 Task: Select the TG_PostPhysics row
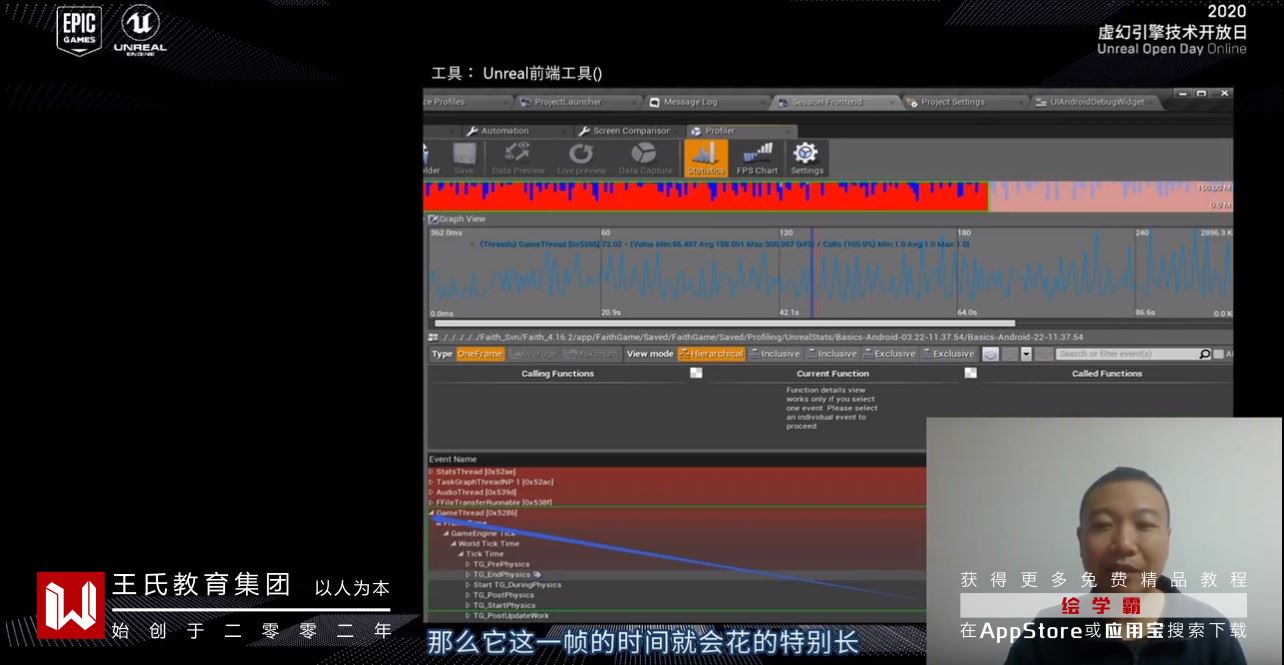(x=676, y=595)
